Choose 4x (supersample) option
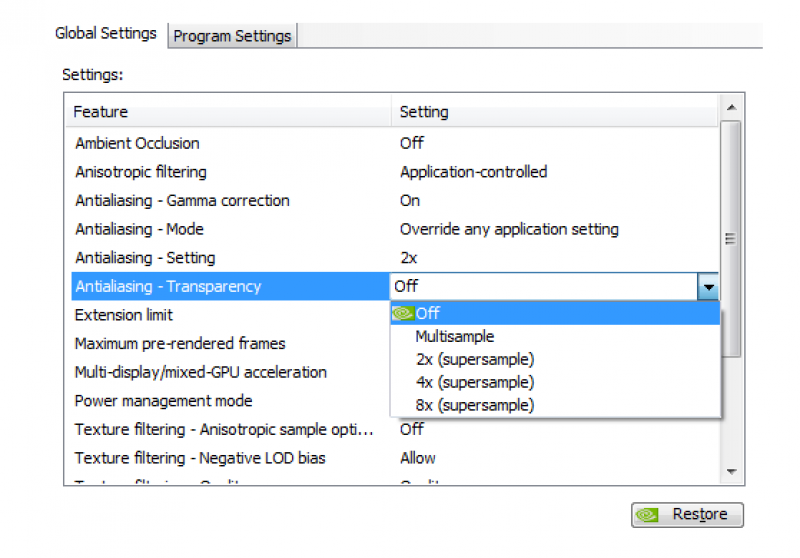The width and height of the screenshot is (800, 558). click(x=474, y=382)
